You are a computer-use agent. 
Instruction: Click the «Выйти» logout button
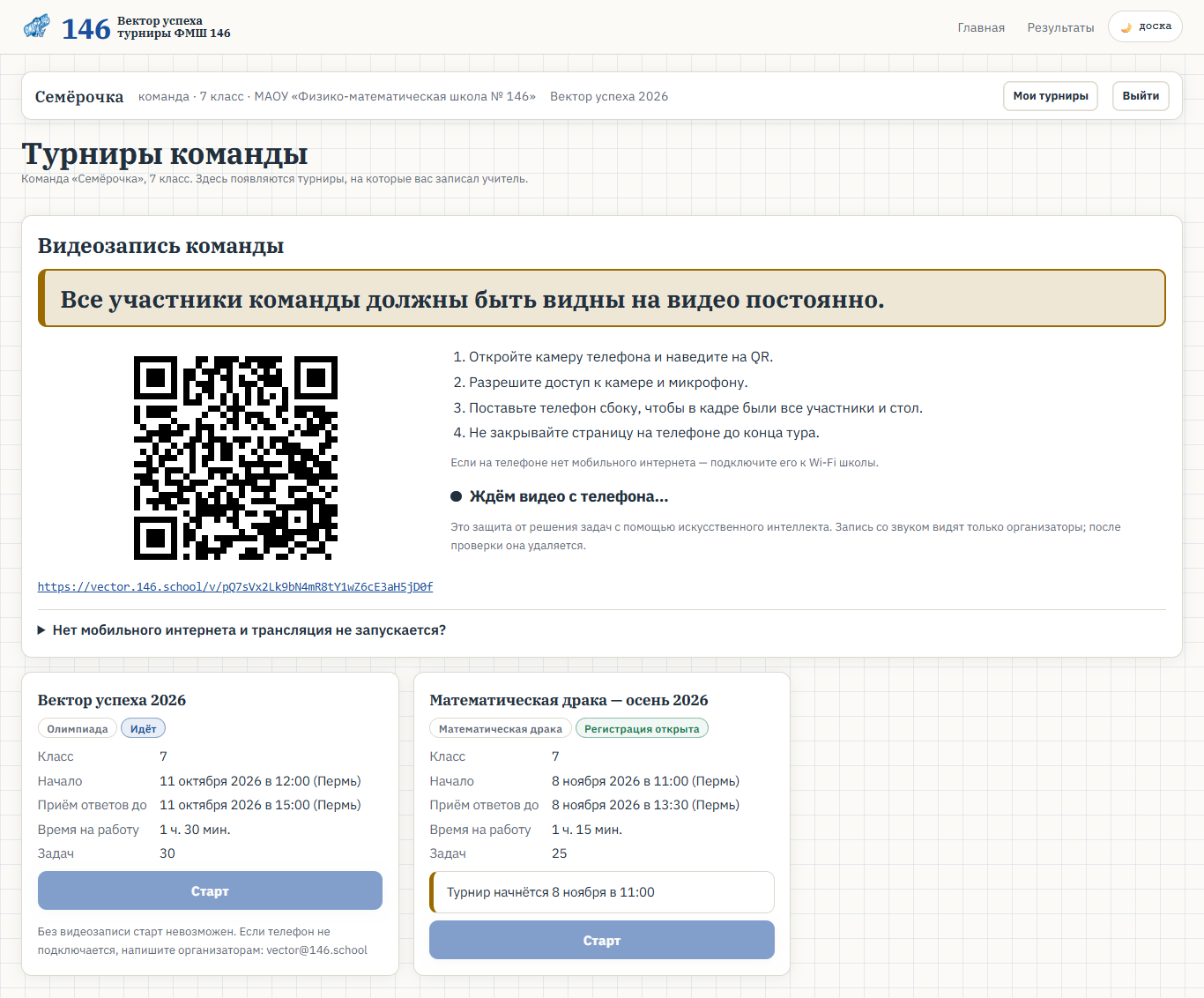[x=1141, y=96]
